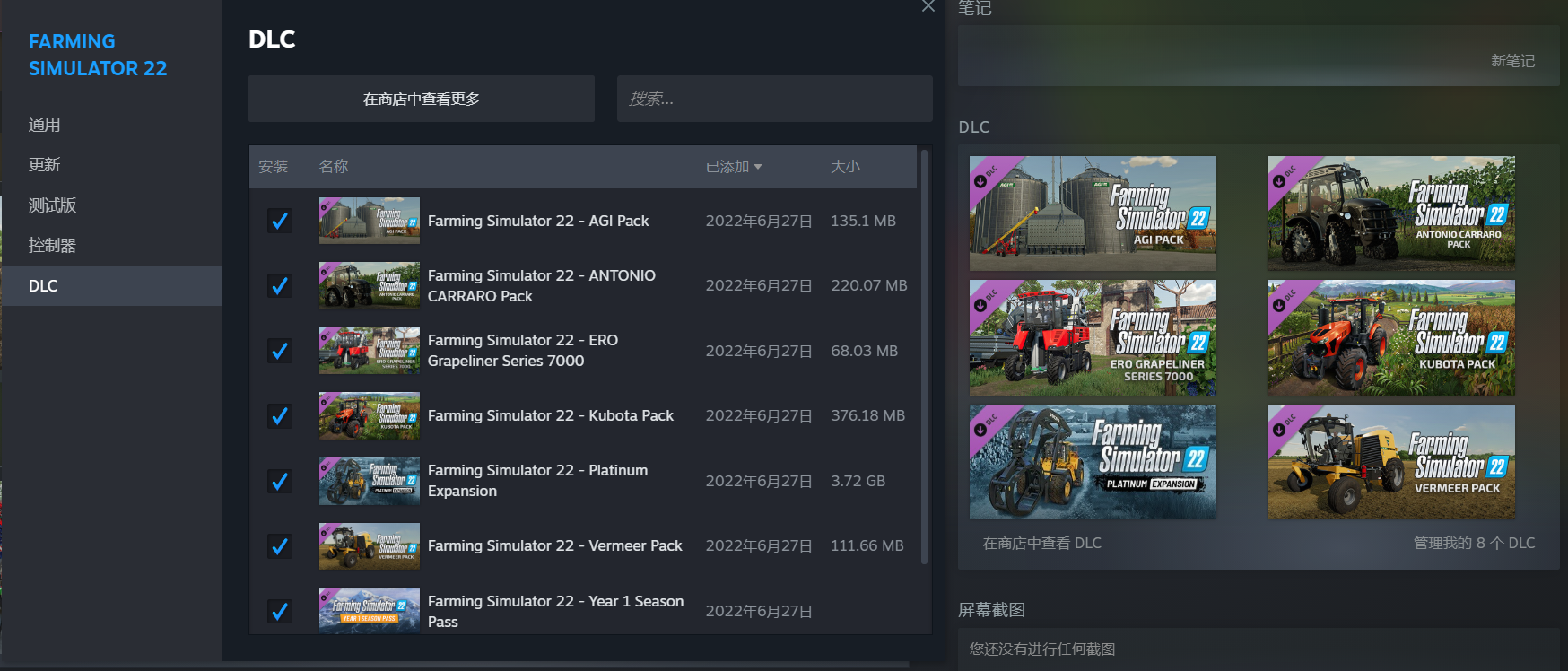Toggle Platinum Expansion install checkbox
1568x671 pixels.
[x=280, y=481]
